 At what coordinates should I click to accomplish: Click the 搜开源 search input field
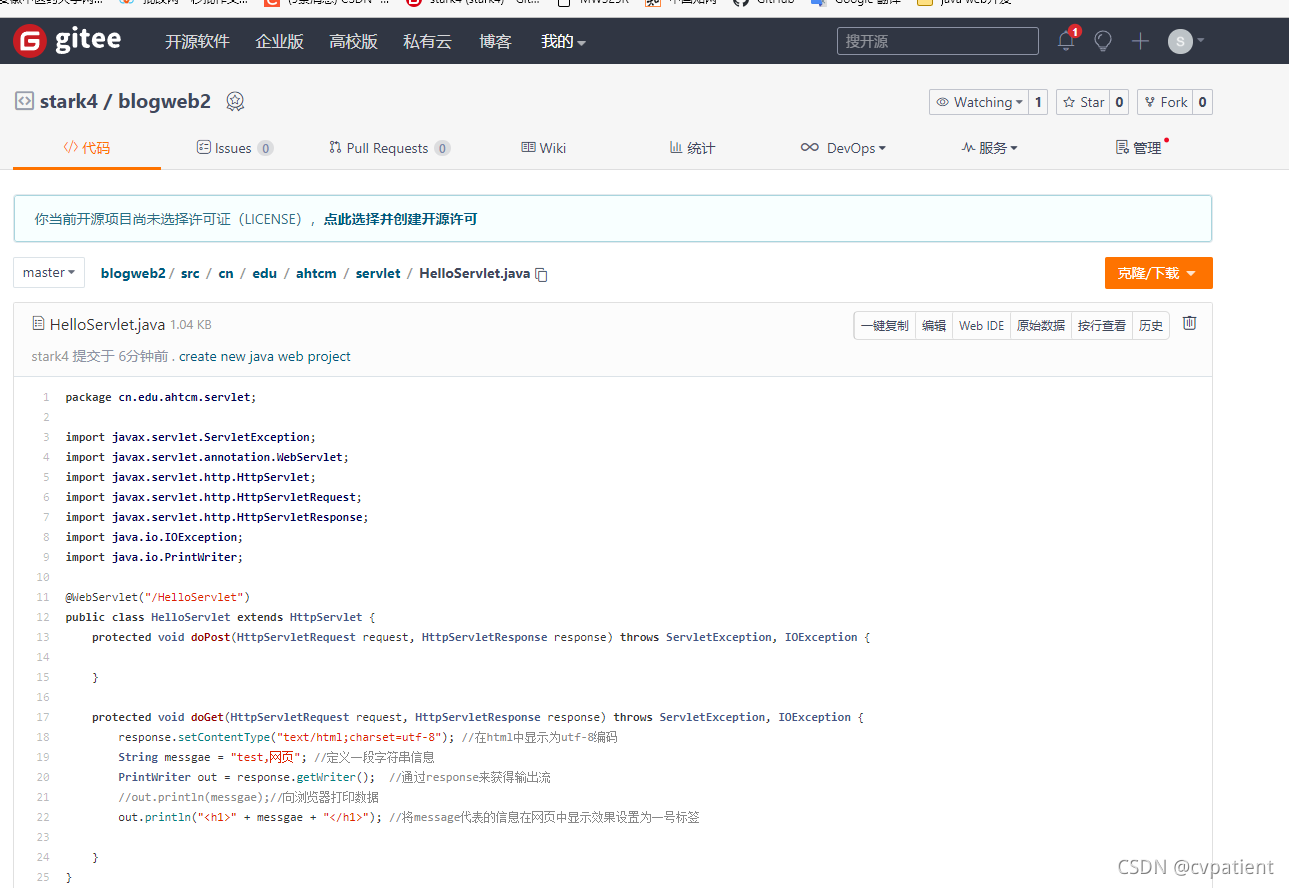(x=936, y=40)
